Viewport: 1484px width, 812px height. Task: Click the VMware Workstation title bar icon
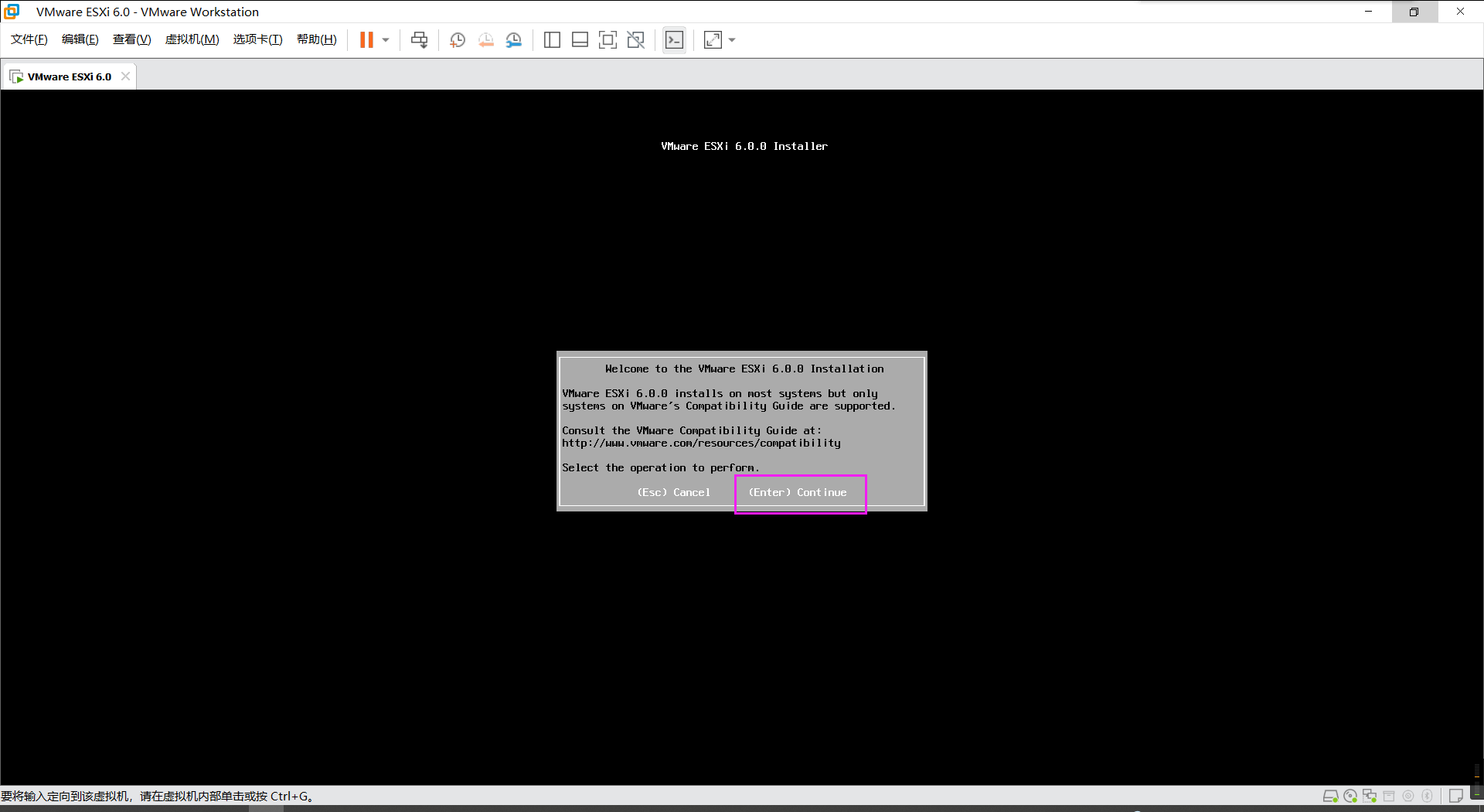pyautogui.click(x=12, y=12)
